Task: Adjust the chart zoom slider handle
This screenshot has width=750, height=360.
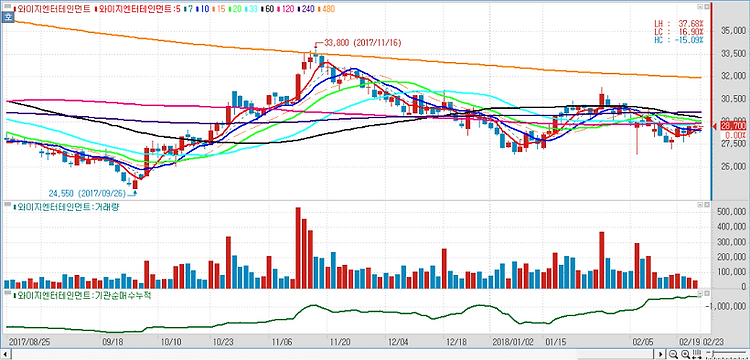Action: (x=713, y=353)
